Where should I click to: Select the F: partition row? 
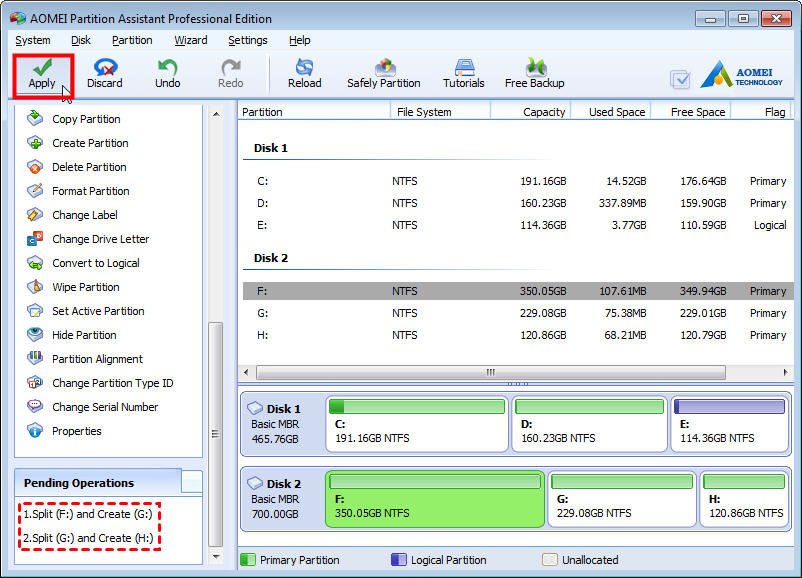[518, 291]
